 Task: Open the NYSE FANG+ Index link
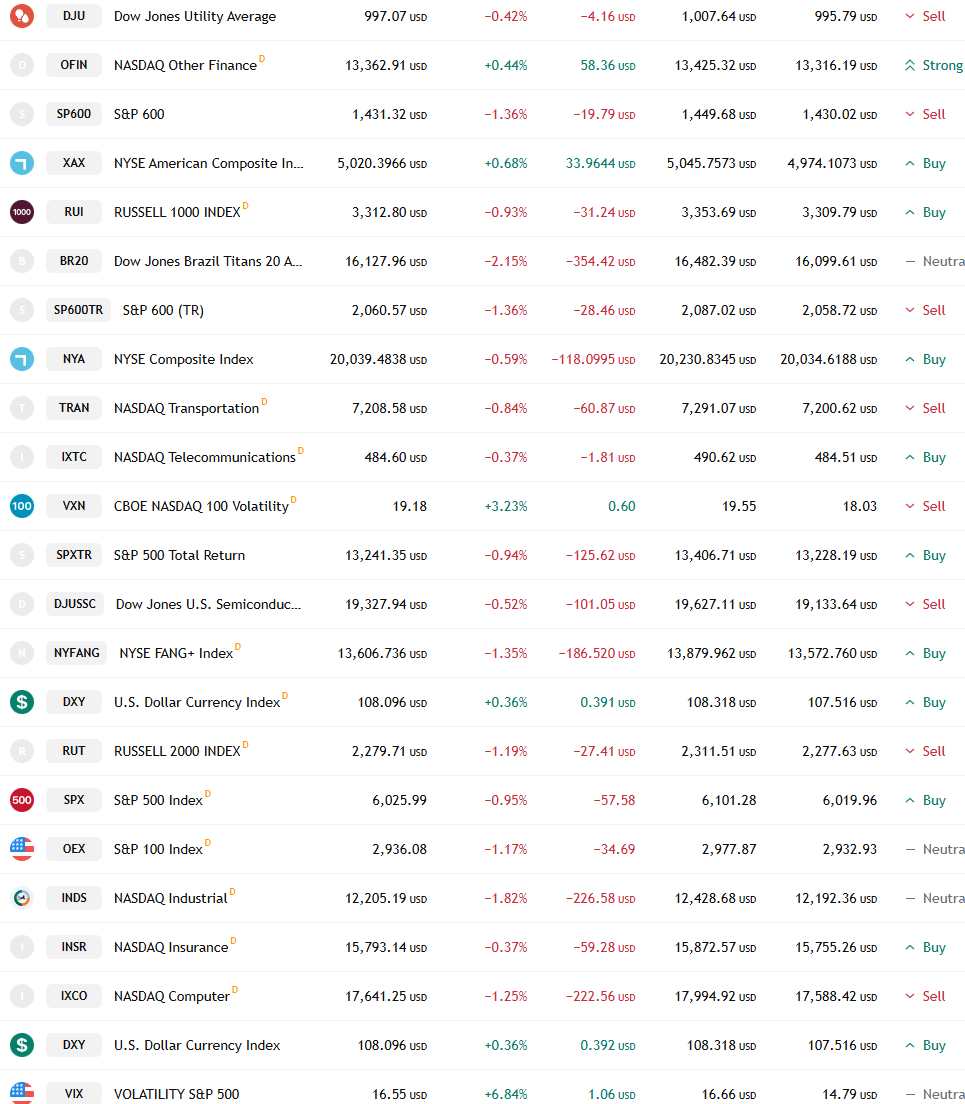pos(176,653)
